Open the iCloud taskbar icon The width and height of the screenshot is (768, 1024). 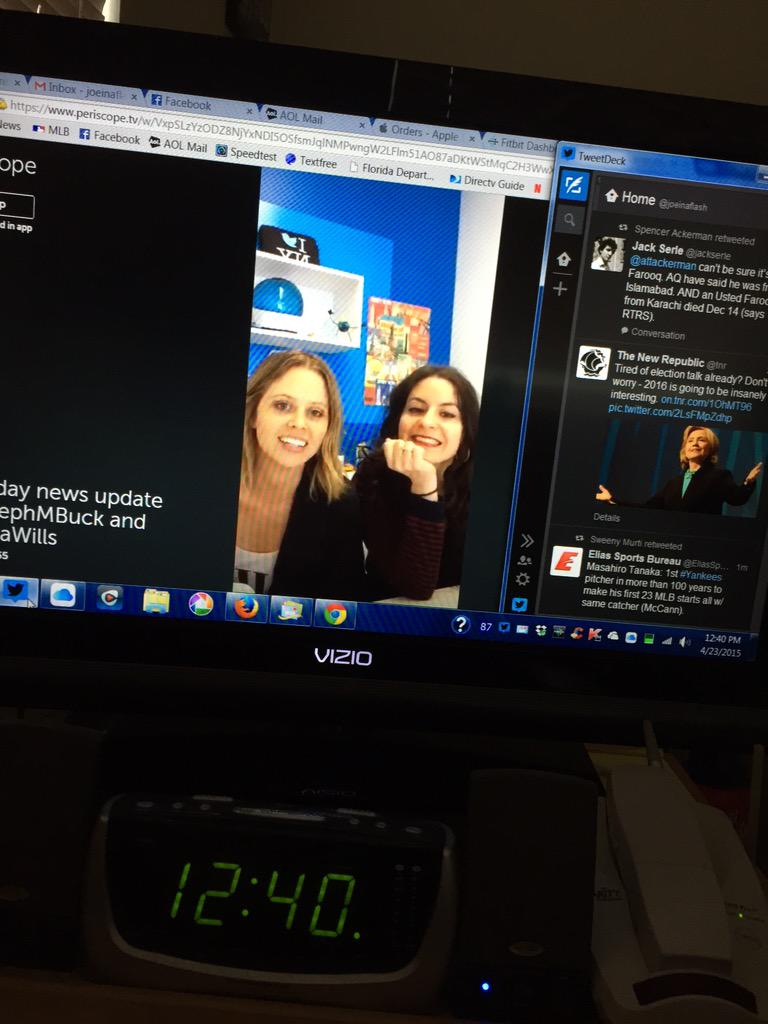[x=63, y=595]
